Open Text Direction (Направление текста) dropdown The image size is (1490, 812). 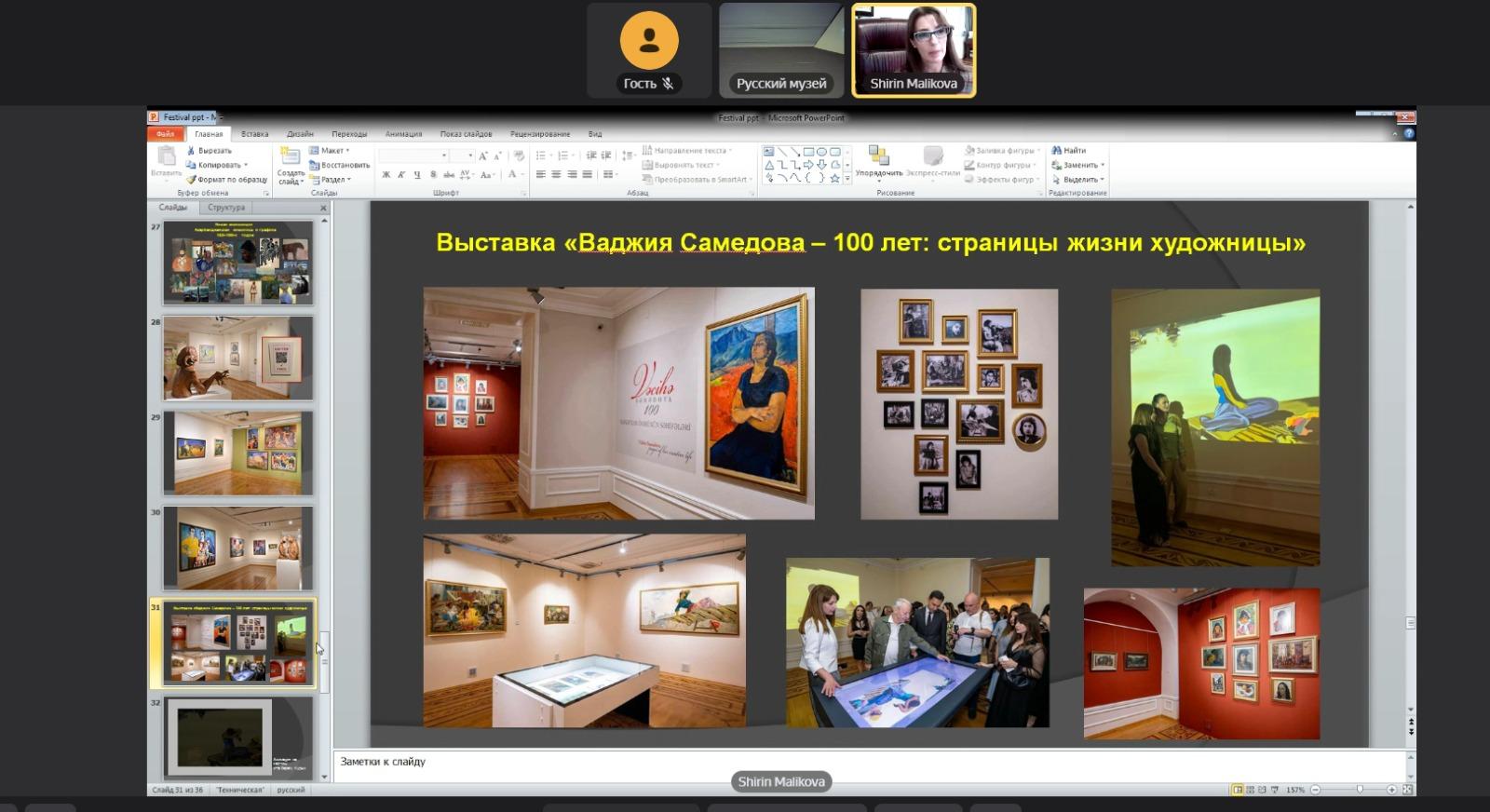(x=686, y=150)
